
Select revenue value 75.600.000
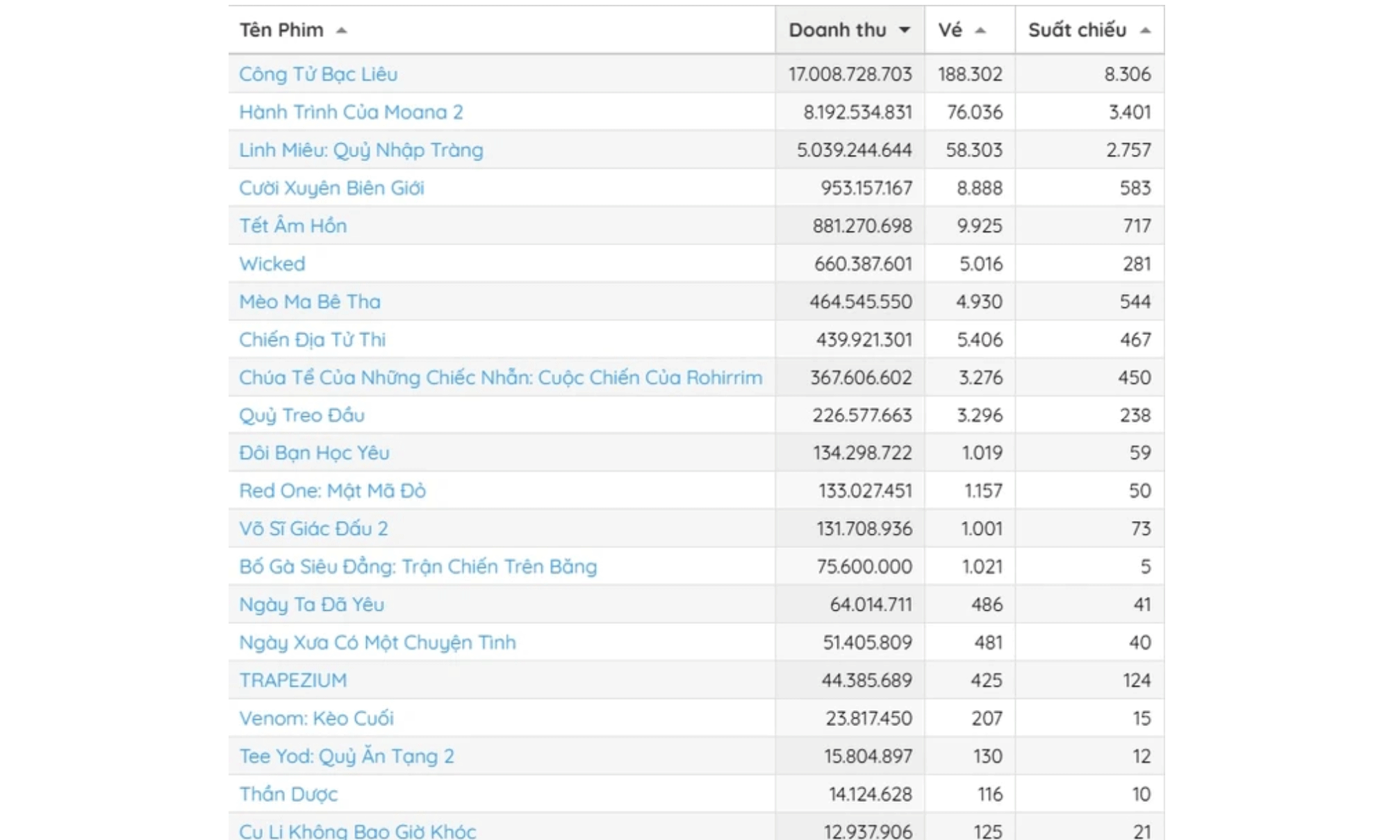tap(864, 567)
